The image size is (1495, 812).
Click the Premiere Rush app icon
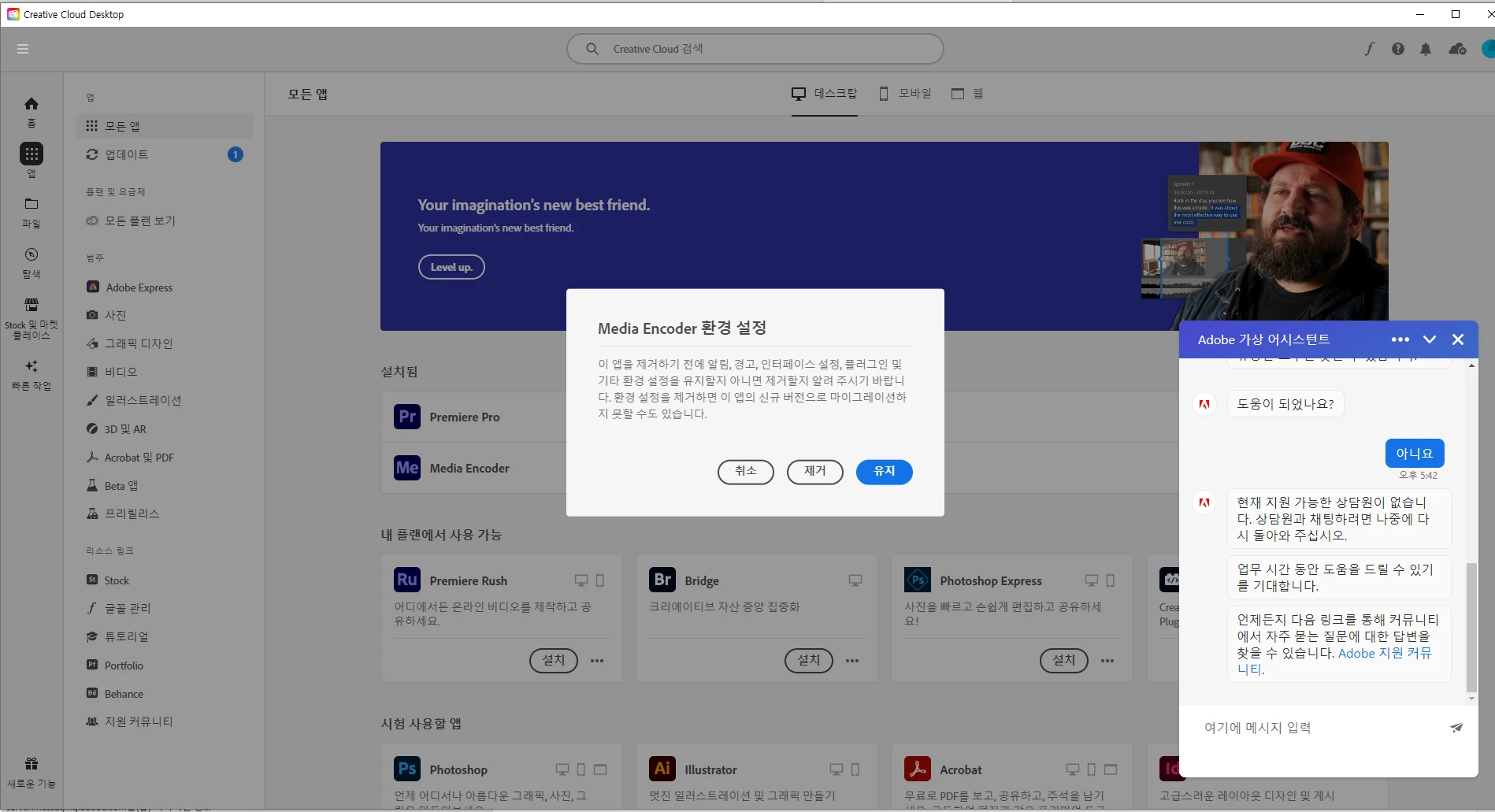coord(407,580)
